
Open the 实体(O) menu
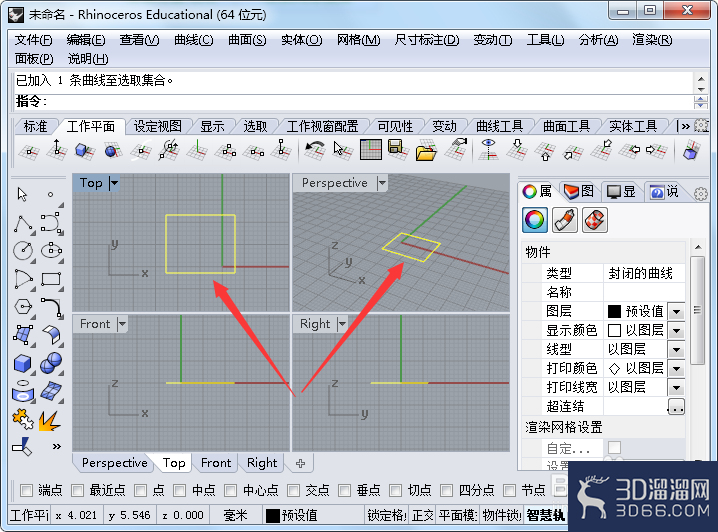tap(302, 40)
